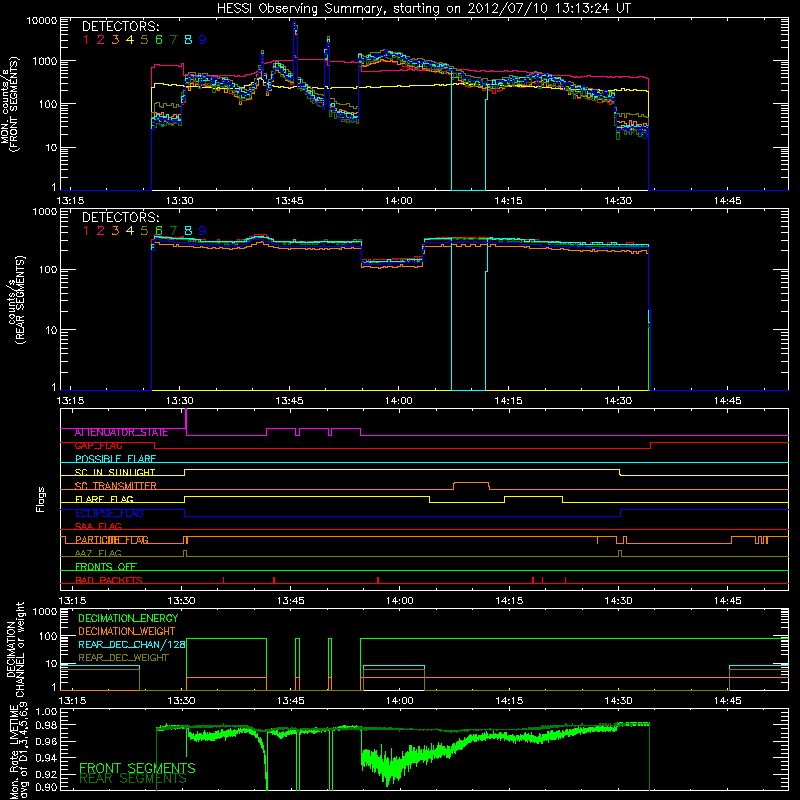The image size is (800, 800).
Task: Click 14:45 tick under front segments plot
Action: [728, 201]
